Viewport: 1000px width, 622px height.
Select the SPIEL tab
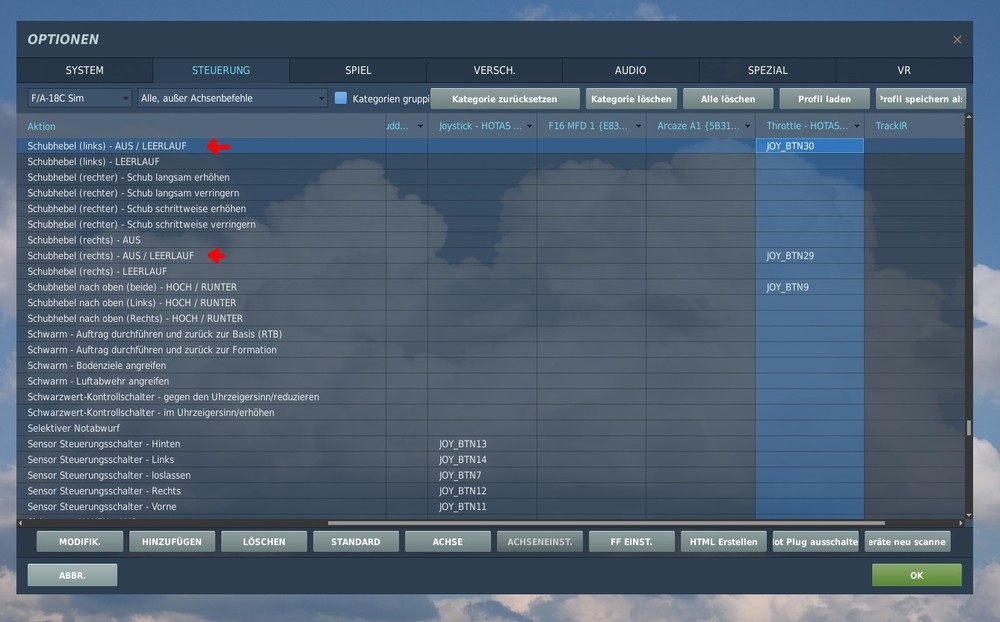(x=358, y=70)
